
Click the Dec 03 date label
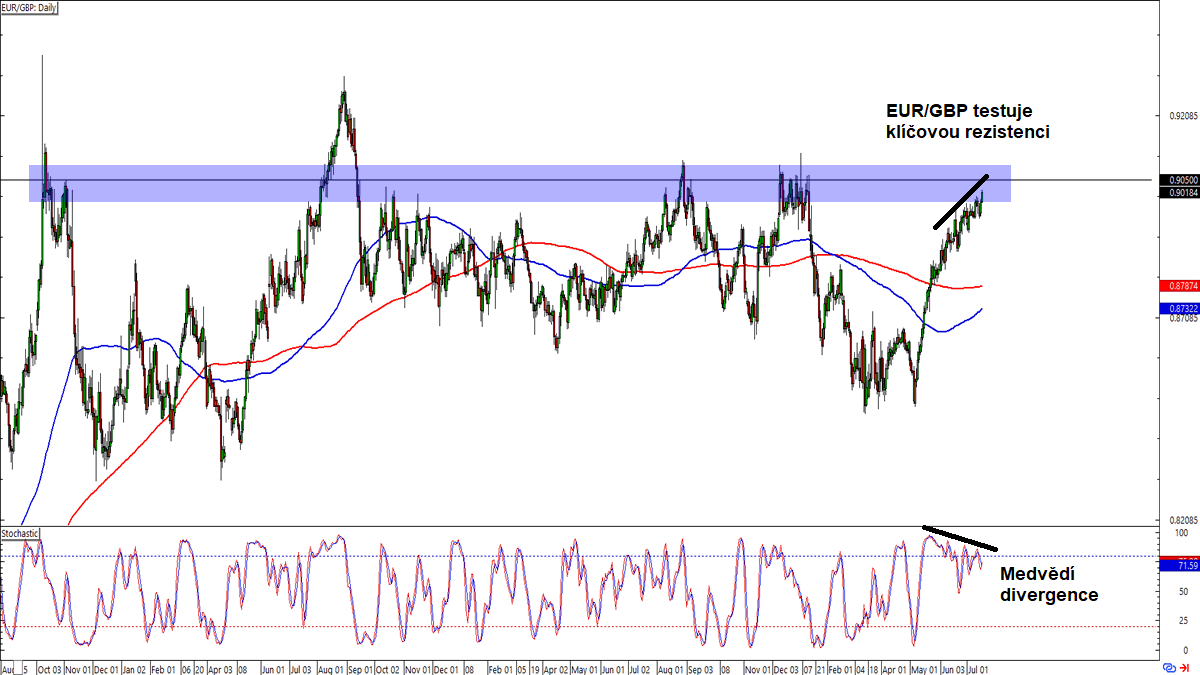[x=786, y=668]
